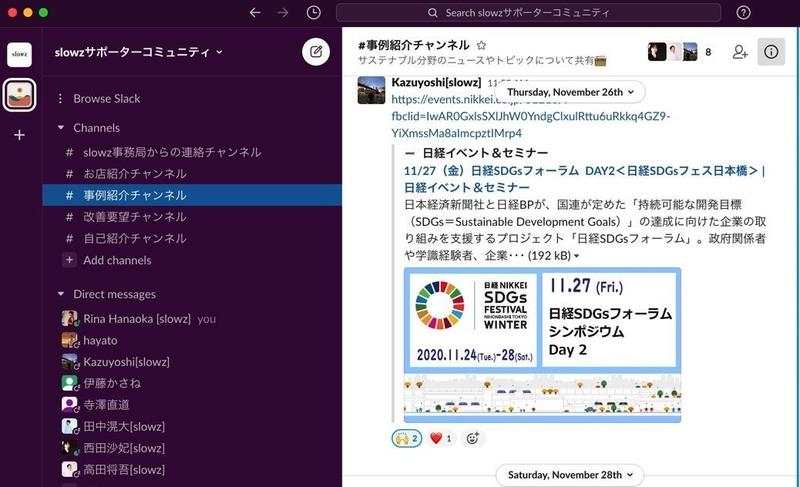Toggle the heart reaction
Image resolution: width=800 pixels, height=487 pixels.
point(441,438)
